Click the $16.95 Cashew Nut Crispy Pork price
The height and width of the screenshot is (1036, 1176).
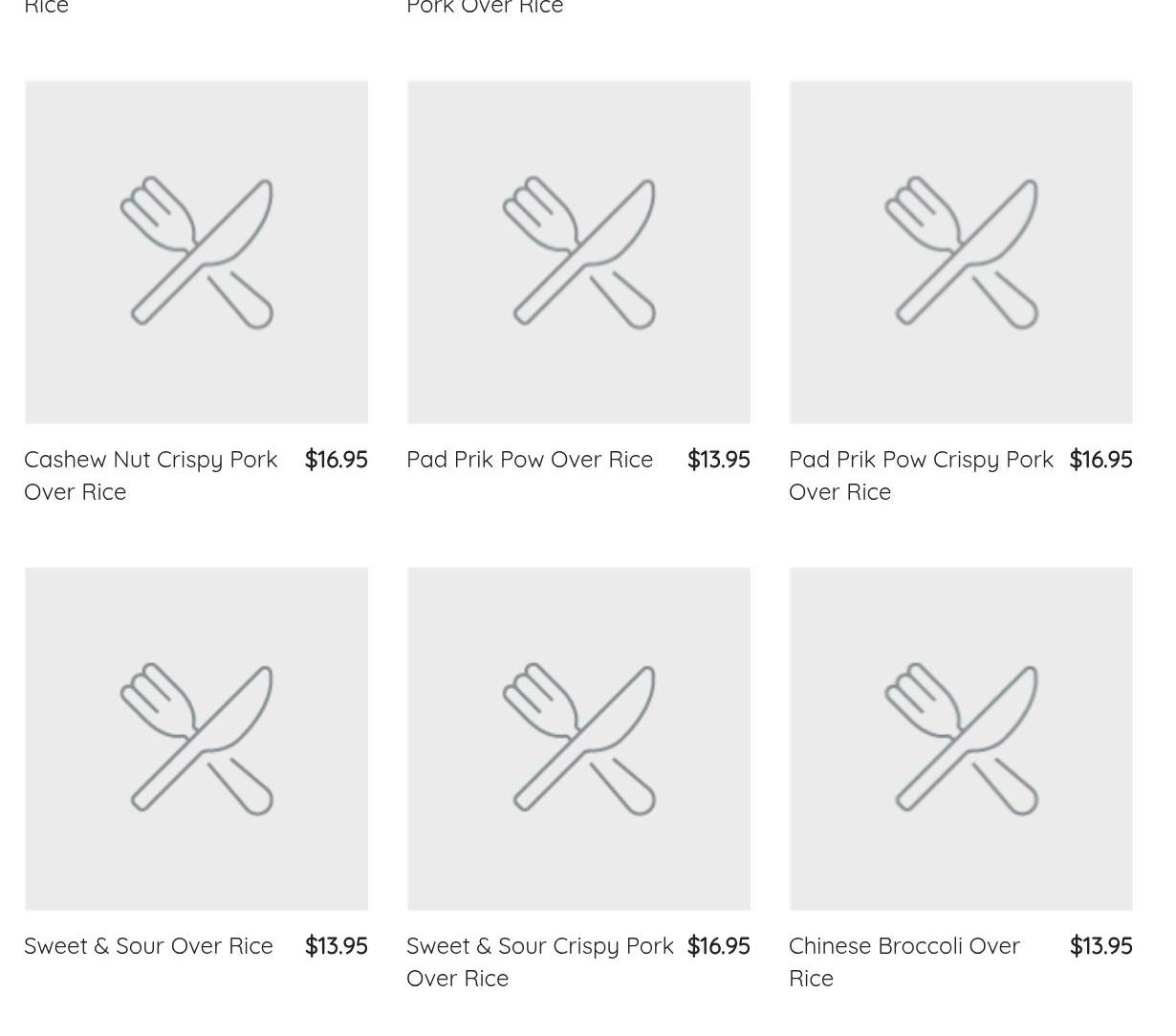coord(337,460)
